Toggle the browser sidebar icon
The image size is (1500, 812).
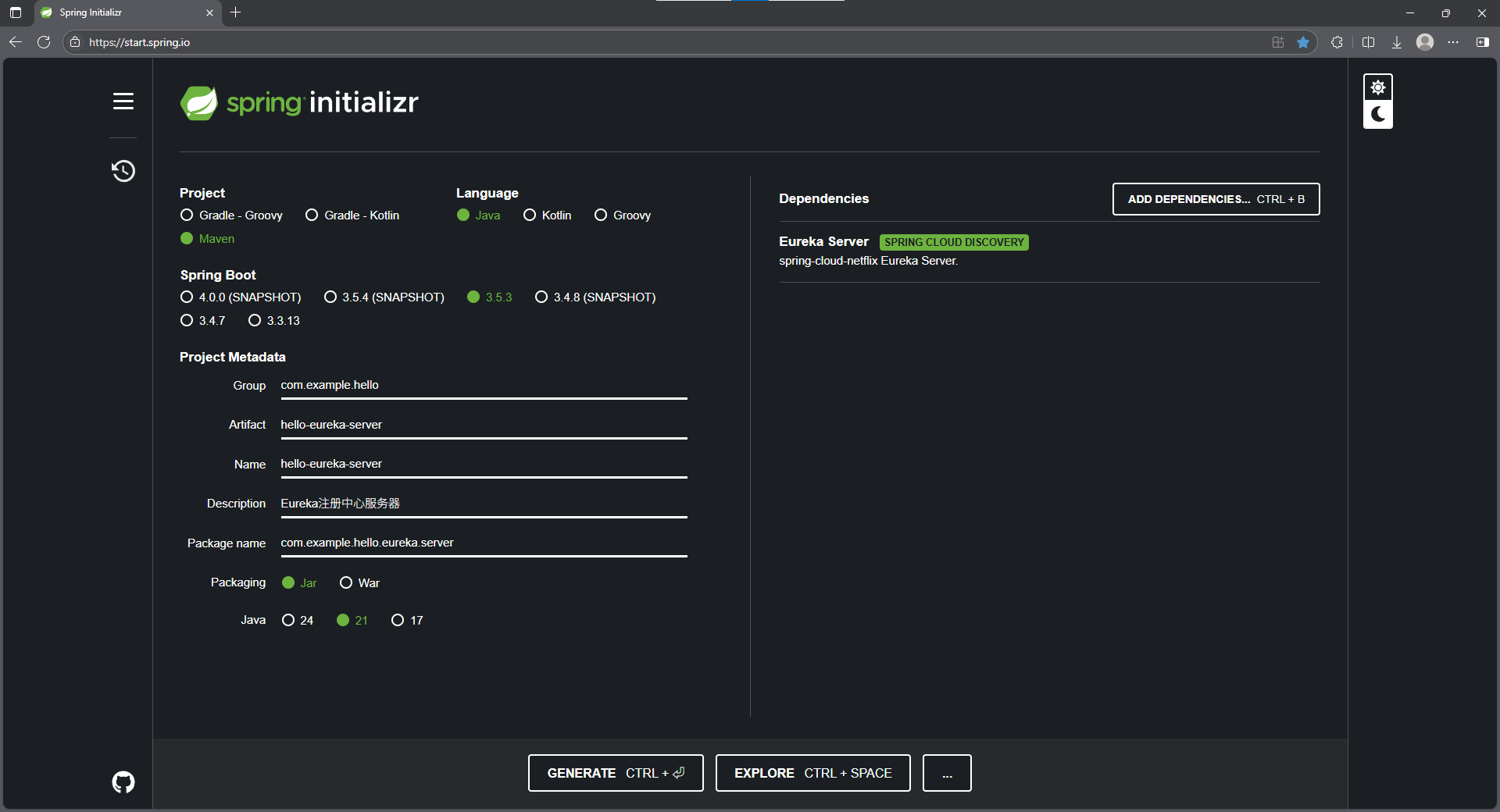[1482, 42]
